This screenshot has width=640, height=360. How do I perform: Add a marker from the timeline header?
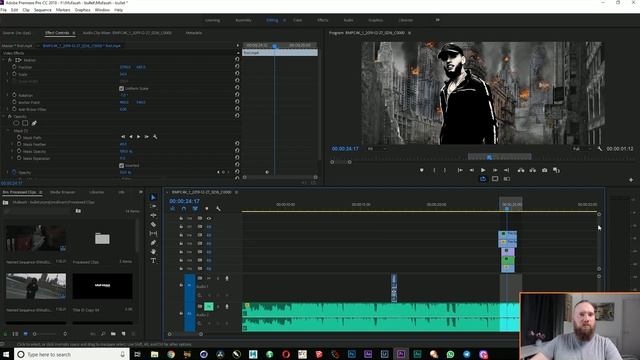tap(207, 209)
